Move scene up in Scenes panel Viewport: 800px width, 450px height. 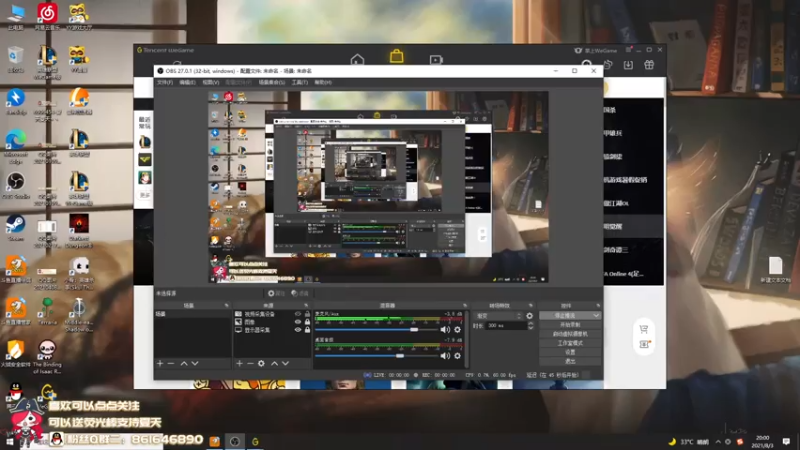[184, 363]
